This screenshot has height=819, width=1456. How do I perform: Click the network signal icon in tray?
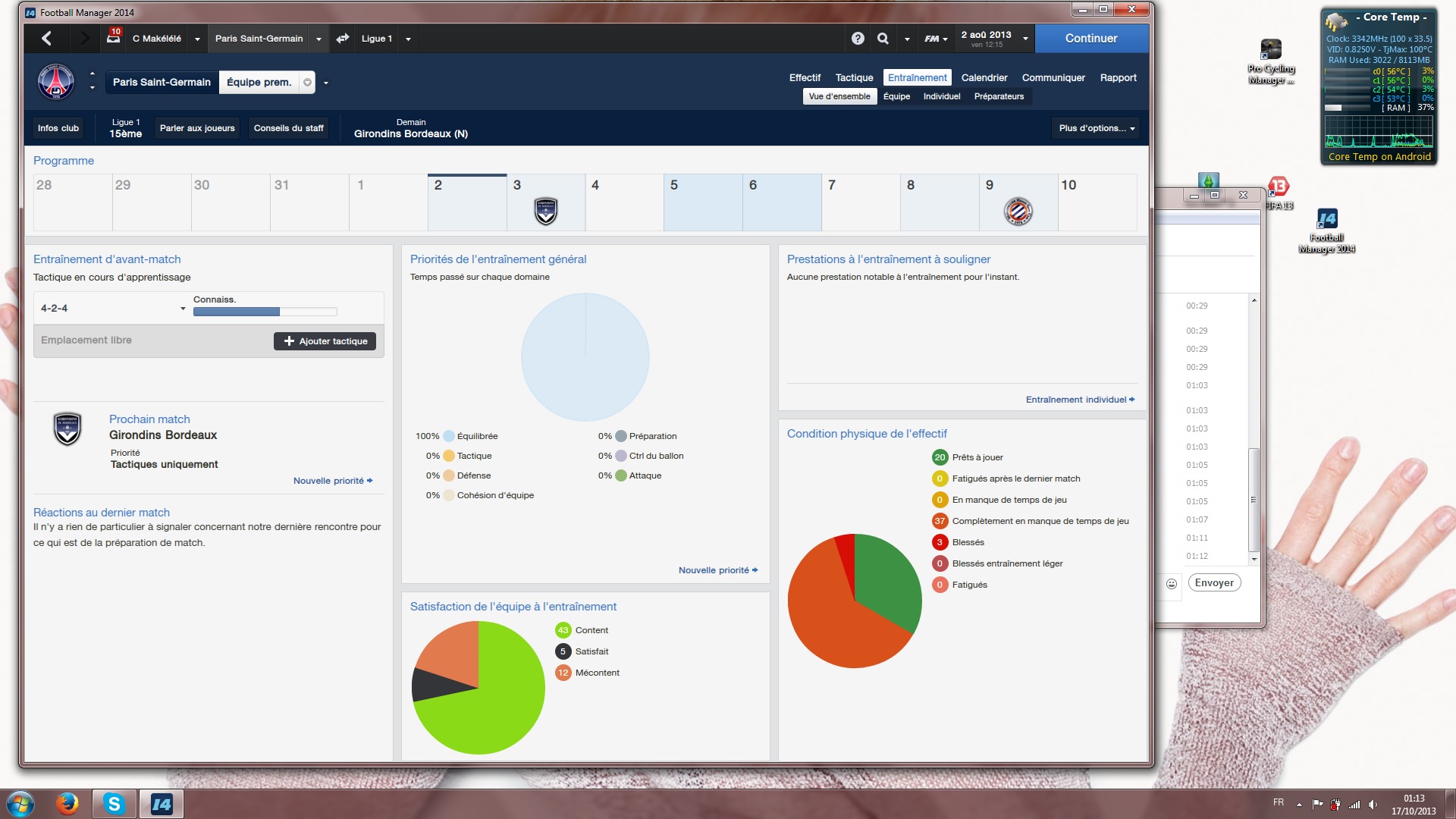(x=1354, y=804)
